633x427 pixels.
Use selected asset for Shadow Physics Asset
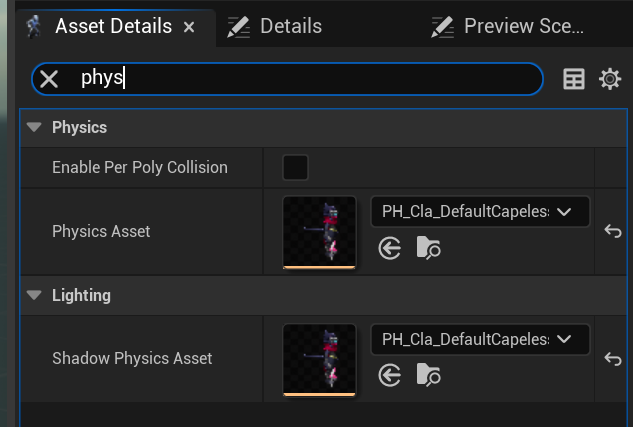[x=390, y=375]
